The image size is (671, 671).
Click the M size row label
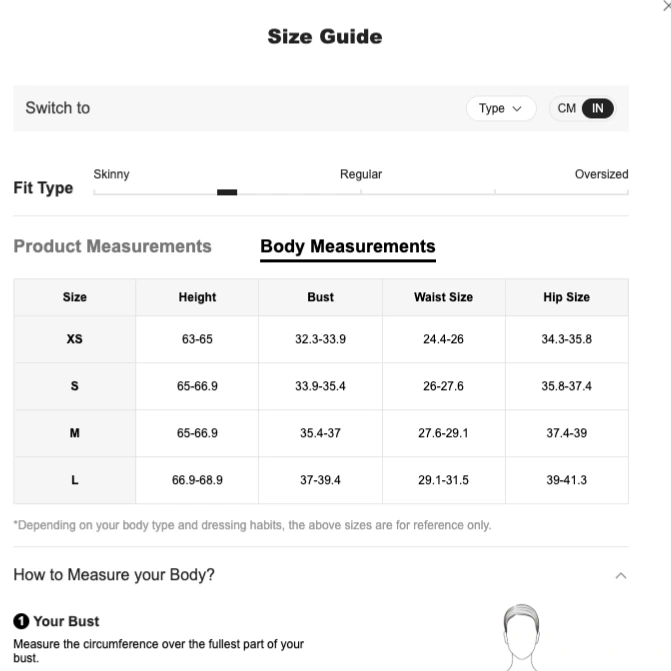coord(74,433)
